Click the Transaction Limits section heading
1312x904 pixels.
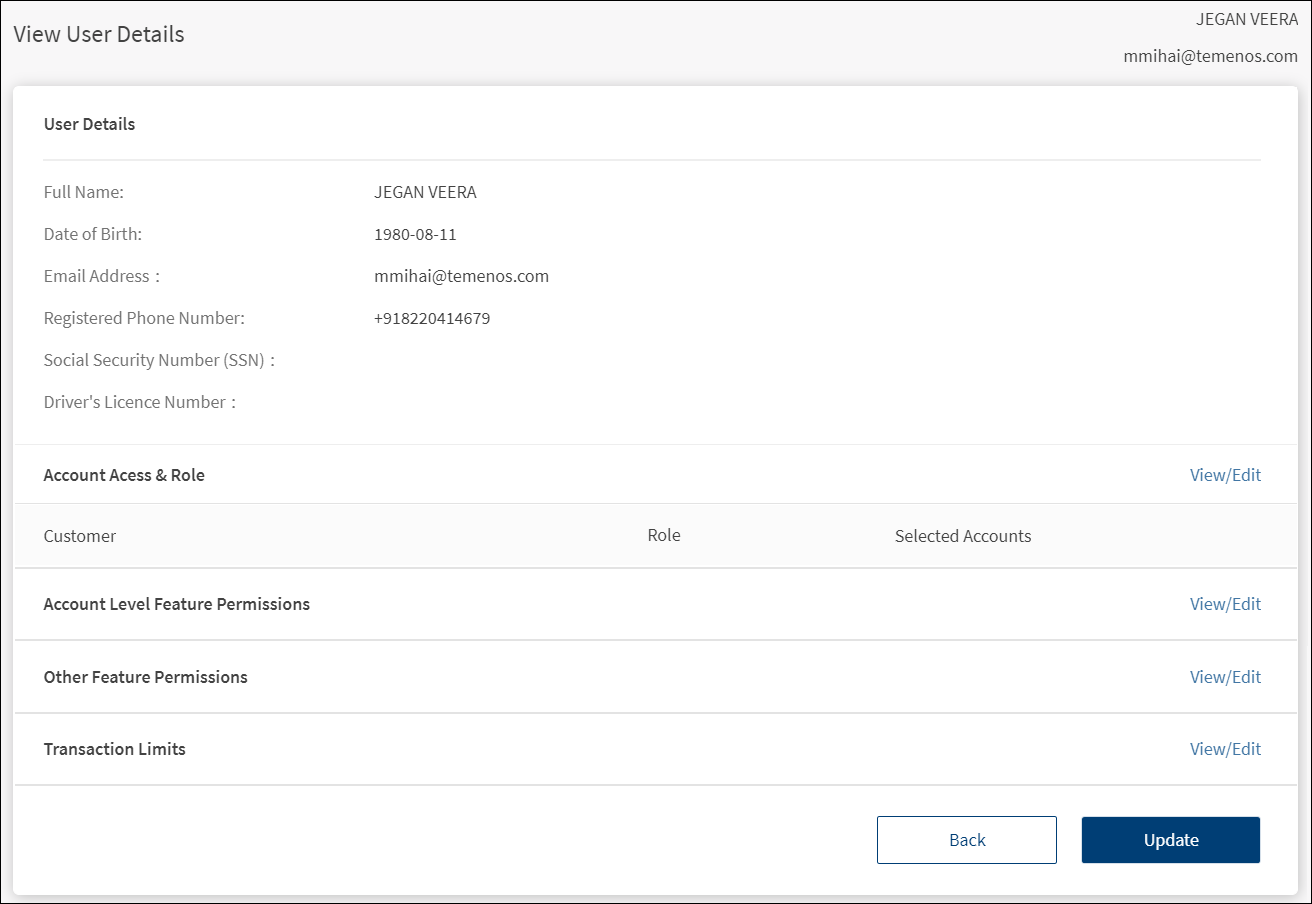(114, 749)
